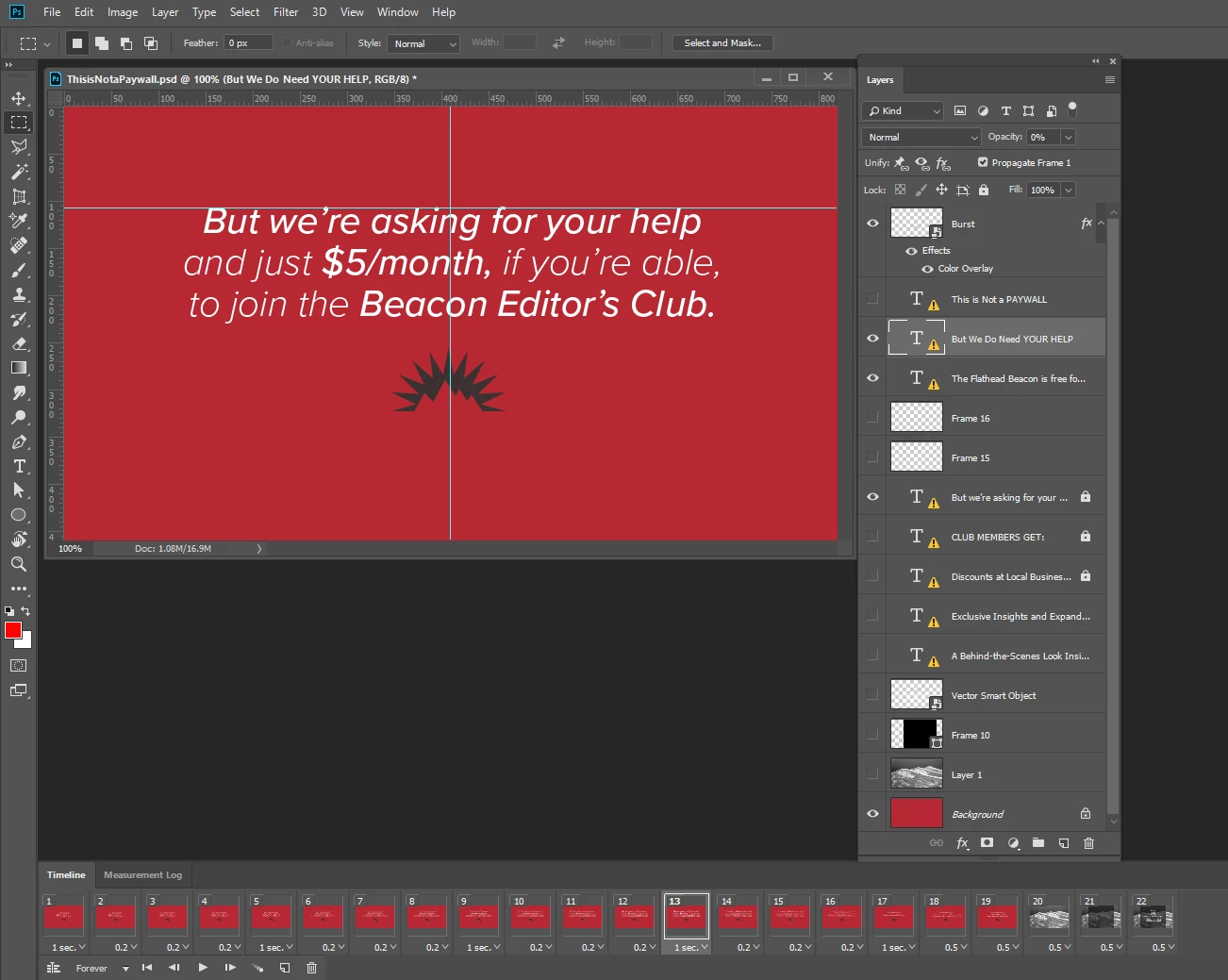Go to the first frame
The height and width of the screenshot is (980, 1228).
147,968
